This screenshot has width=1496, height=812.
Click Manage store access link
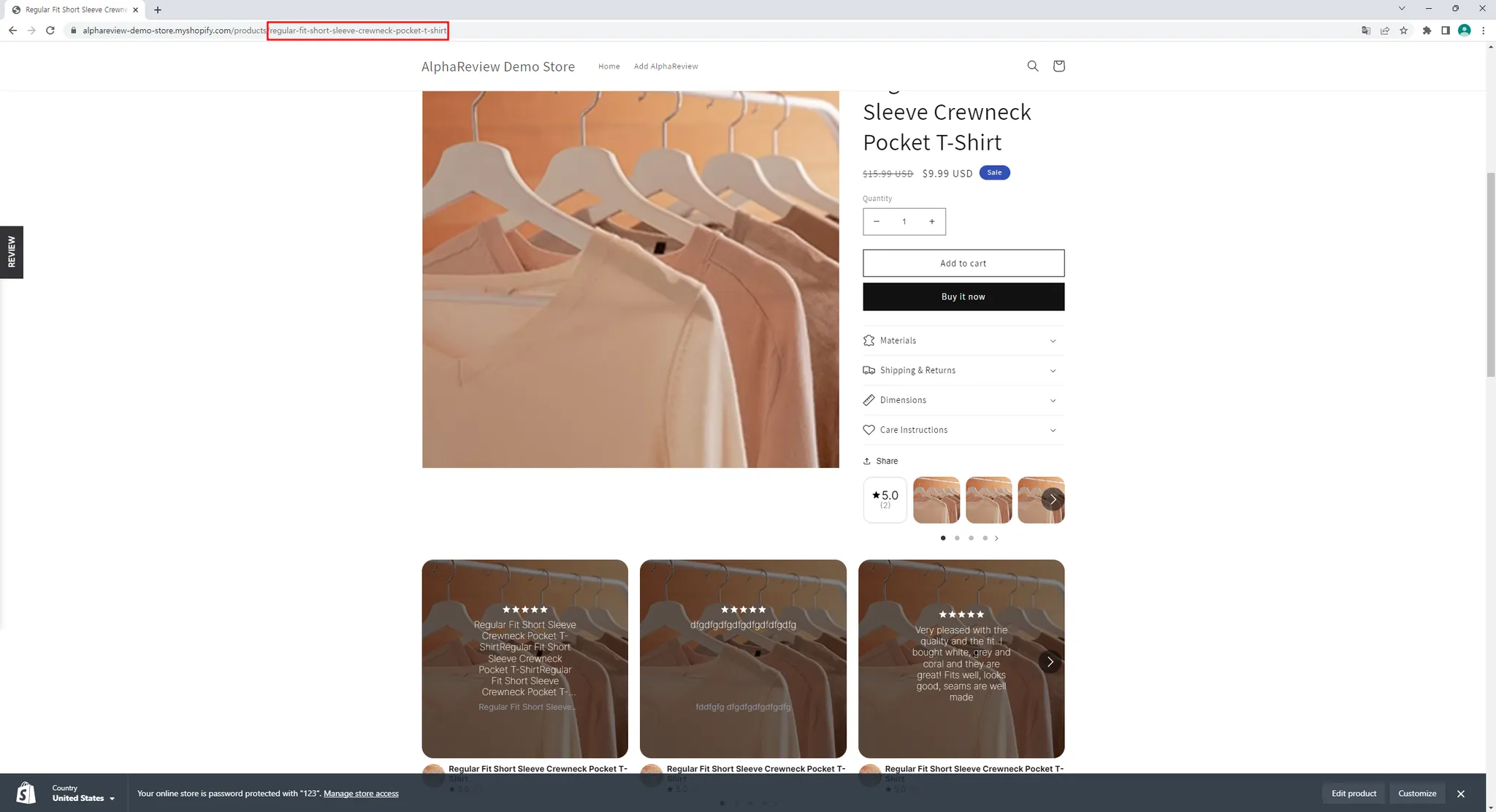click(x=361, y=794)
